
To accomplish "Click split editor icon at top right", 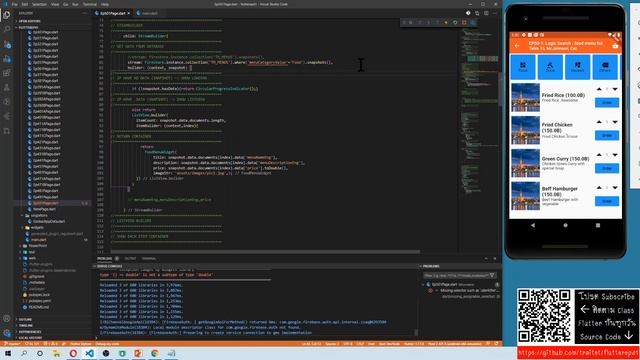I will click(486, 13).
